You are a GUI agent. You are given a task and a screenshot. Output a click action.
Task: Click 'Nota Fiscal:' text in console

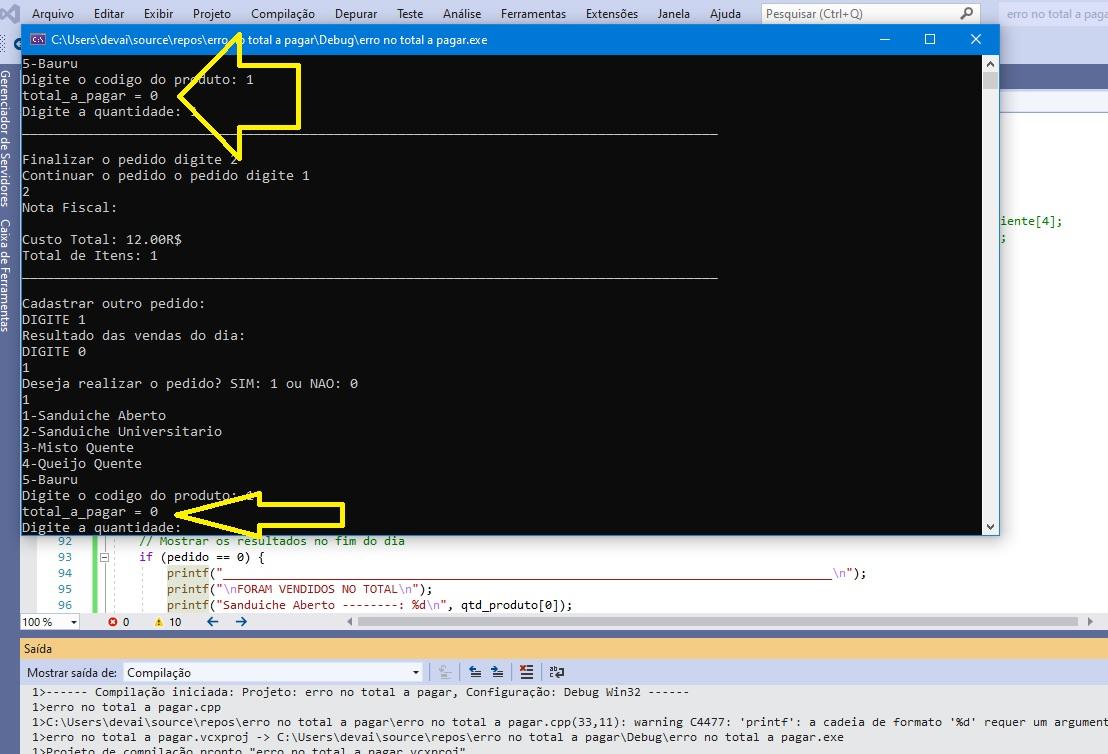point(69,208)
